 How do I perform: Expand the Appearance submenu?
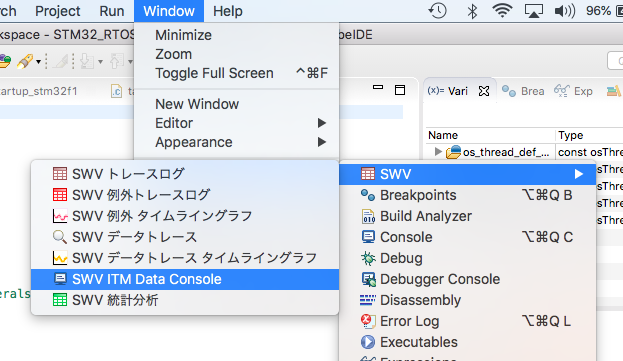(236, 142)
